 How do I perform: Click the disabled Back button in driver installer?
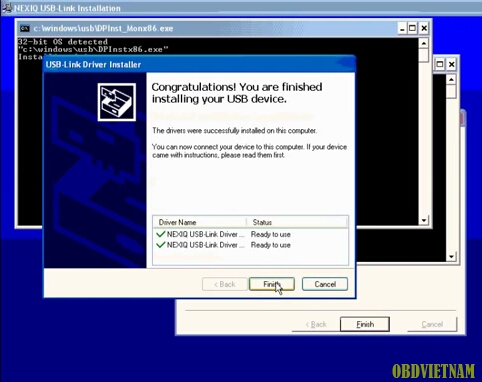(225, 284)
